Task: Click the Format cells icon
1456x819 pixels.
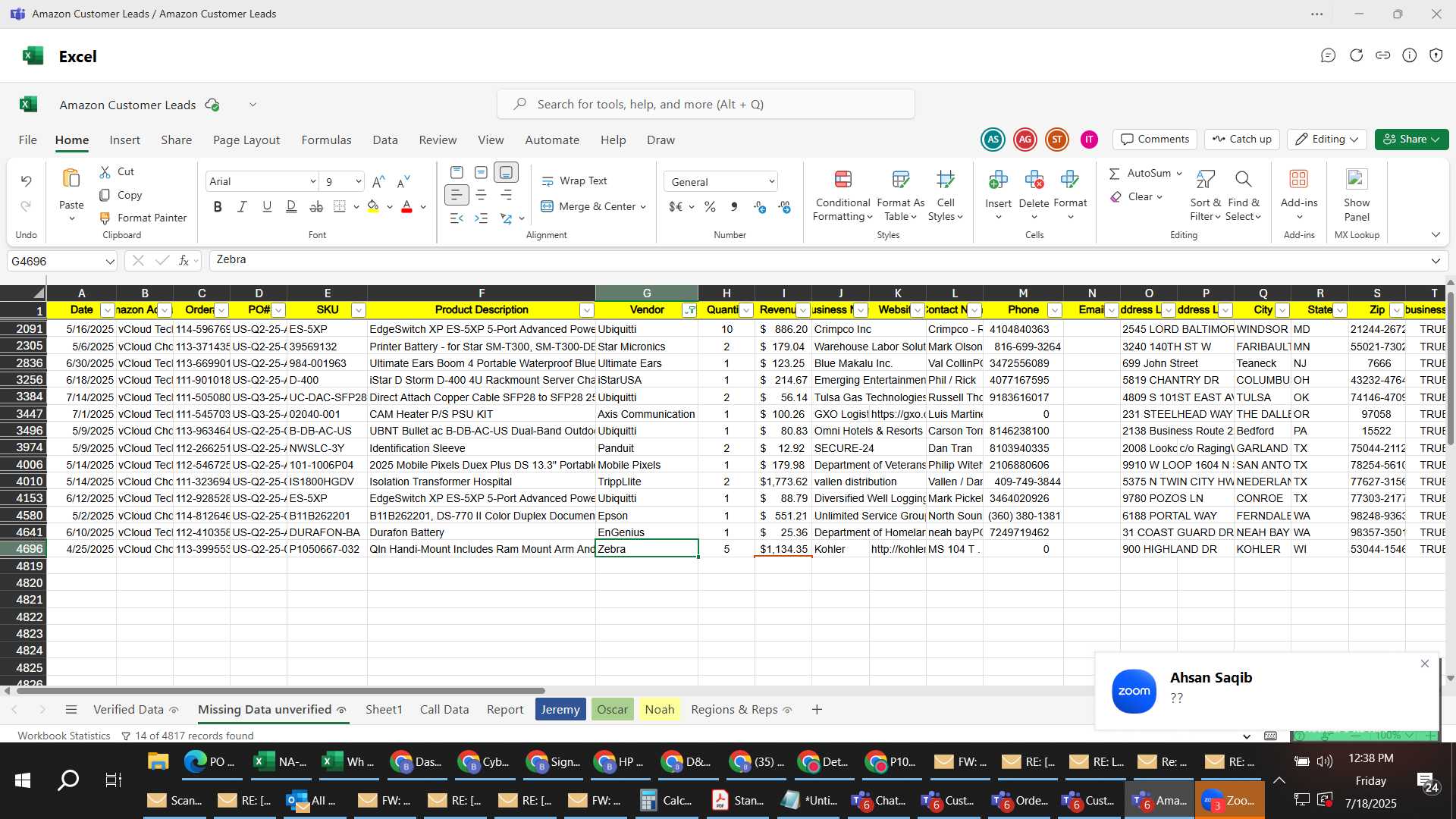Action: [1070, 180]
